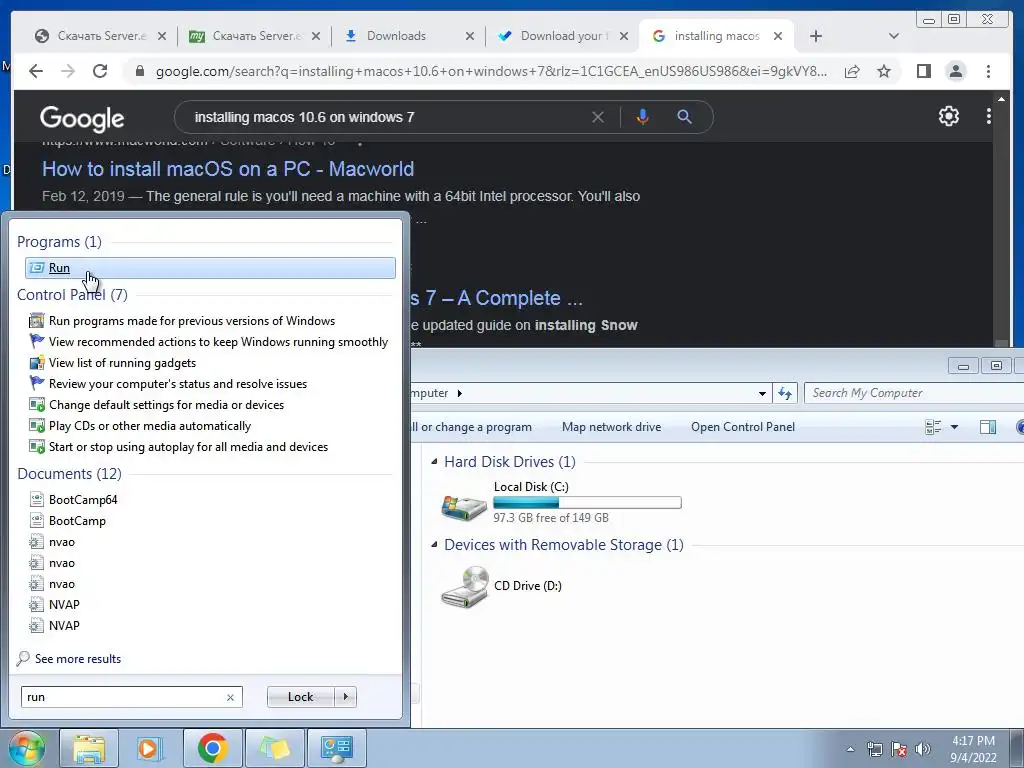This screenshot has height=768, width=1024.
Task: Click the Search My Computer field
Action: pos(914,393)
